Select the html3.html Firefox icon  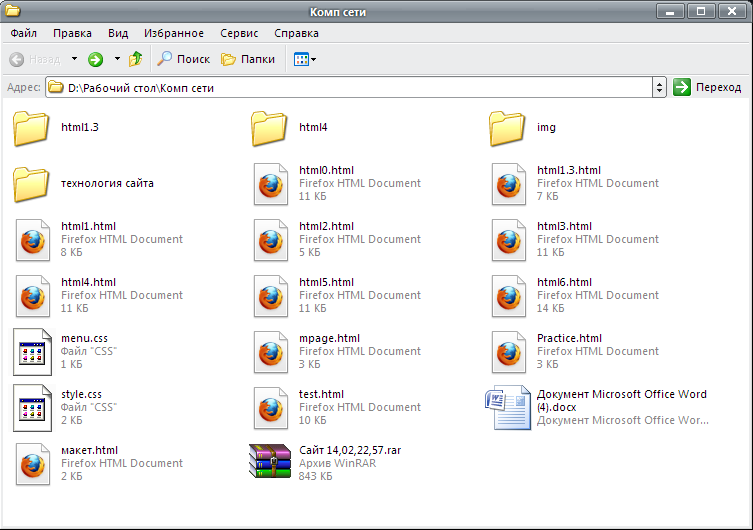click(x=509, y=241)
